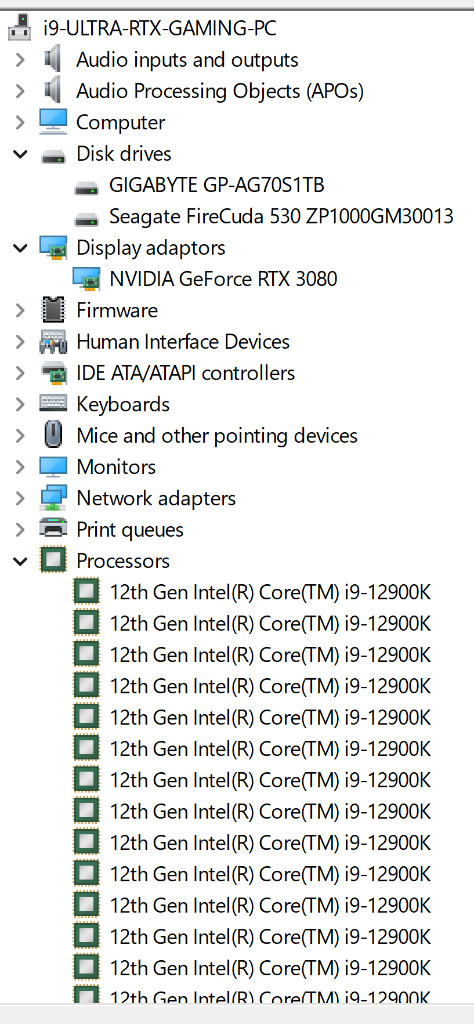The height and width of the screenshot is (1024, 474).
Task: Collapse the Display adaptors category
Action: [20, 248]
